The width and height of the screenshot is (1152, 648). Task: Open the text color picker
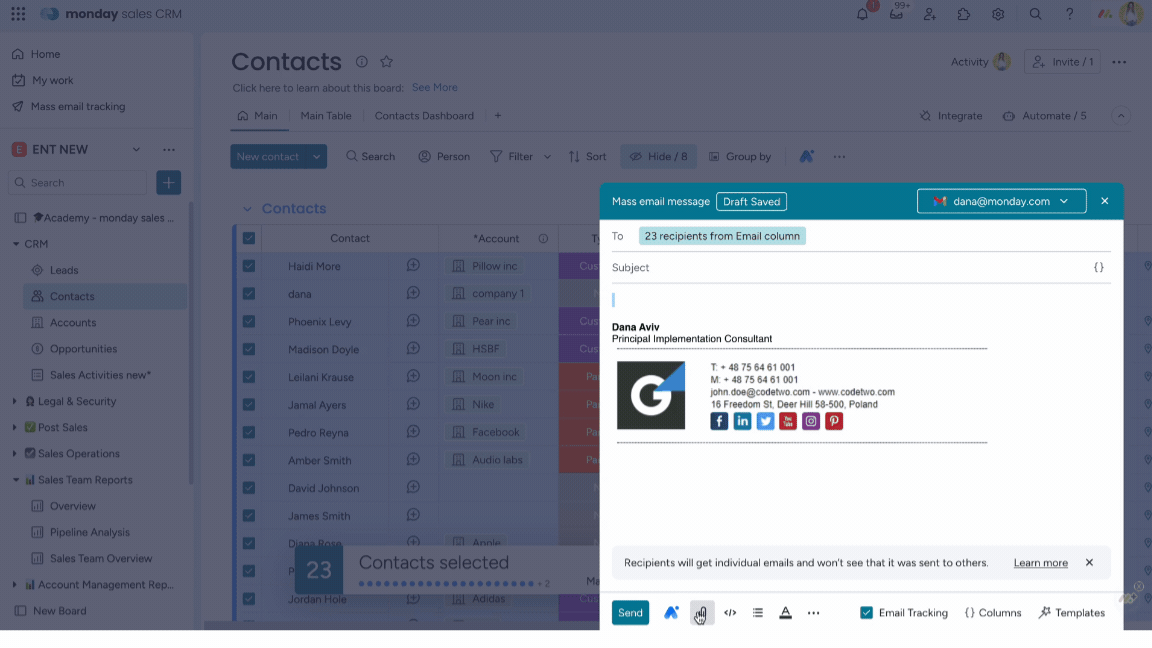pyautogui.click(x=786, y=613)
